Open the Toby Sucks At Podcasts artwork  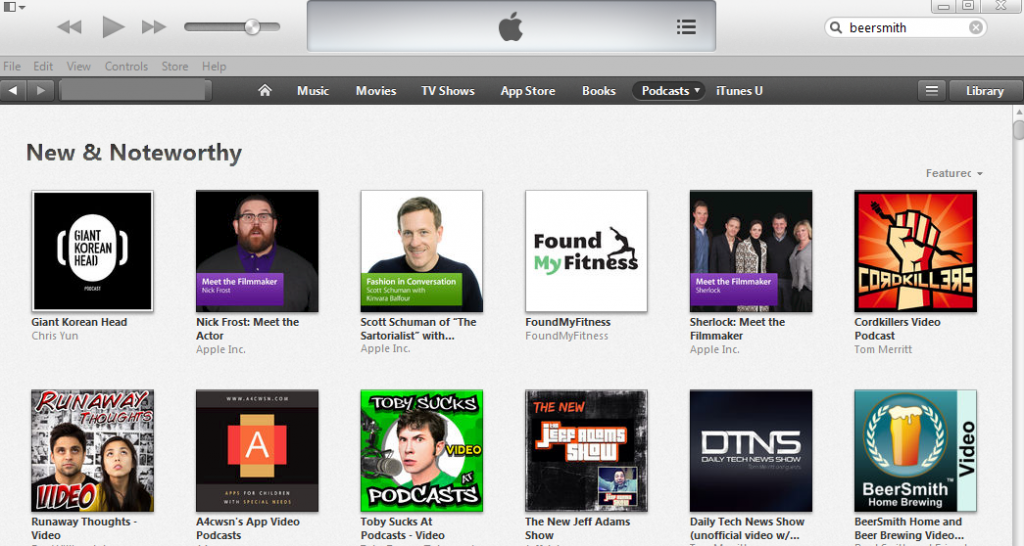click(422, 451)
